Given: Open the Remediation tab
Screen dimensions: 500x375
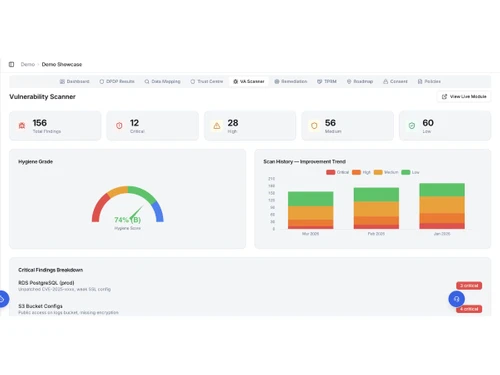Looking at the screenshot, I should click(291, 81).
